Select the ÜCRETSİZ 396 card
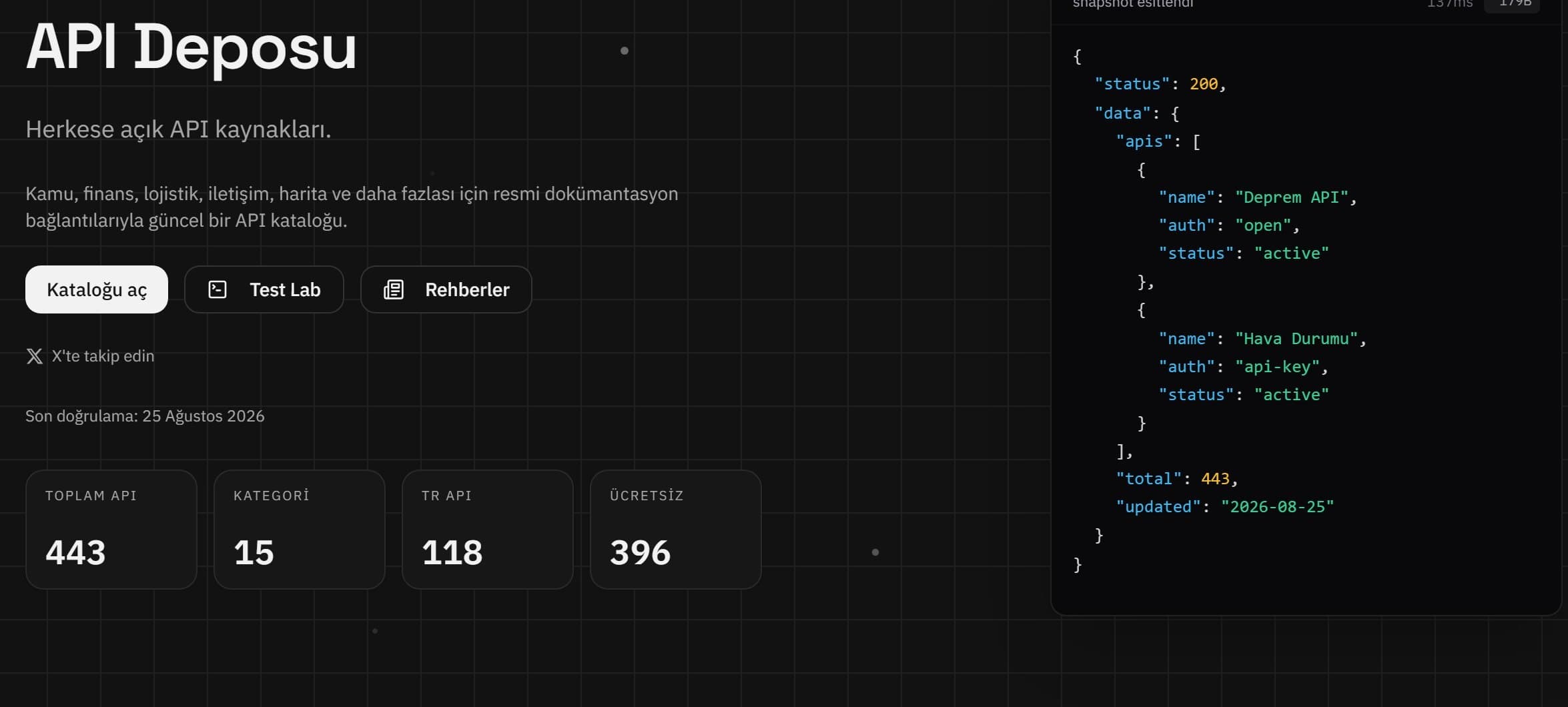 (676, 530)
